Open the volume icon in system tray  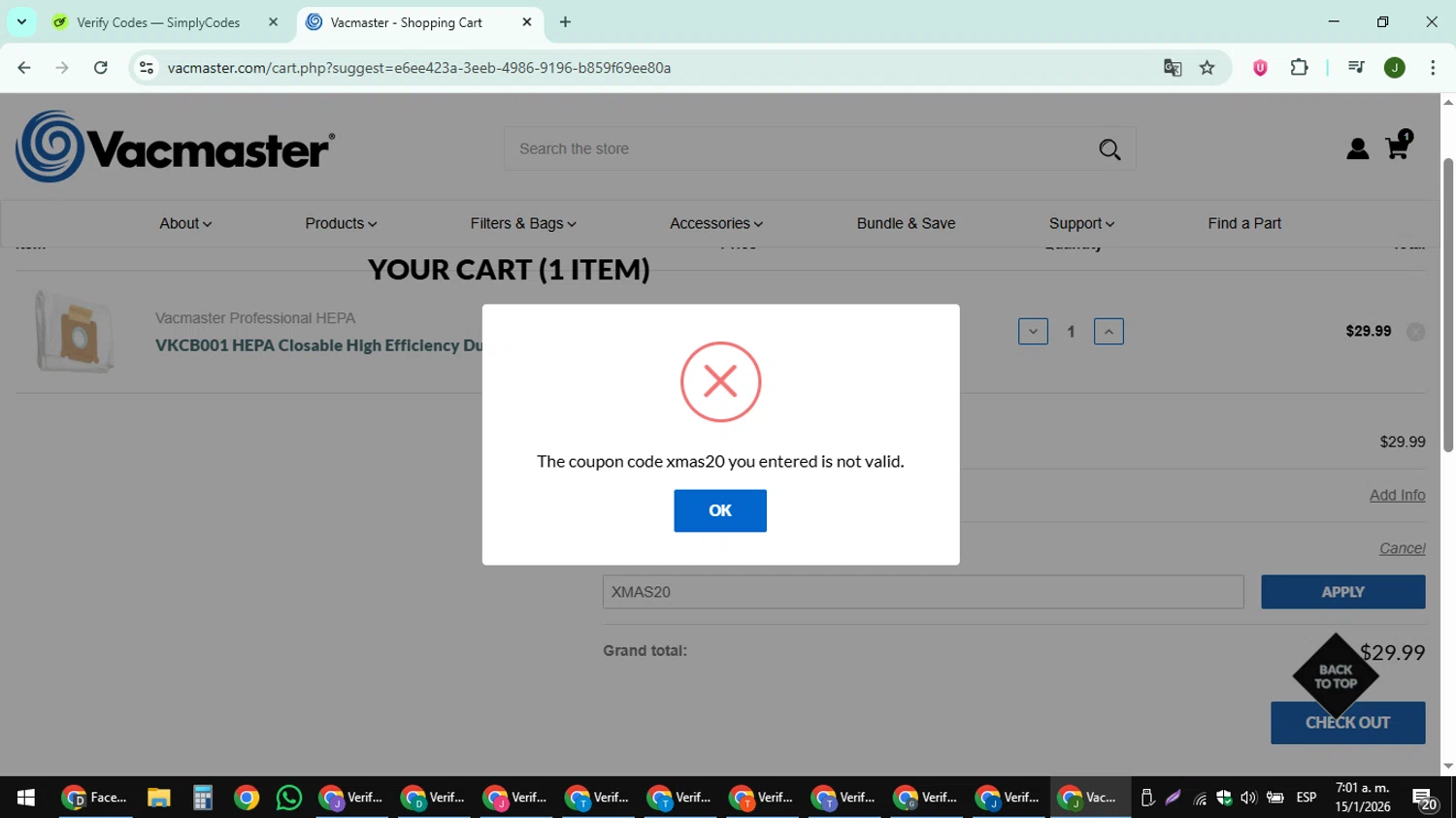[1248, 798]
